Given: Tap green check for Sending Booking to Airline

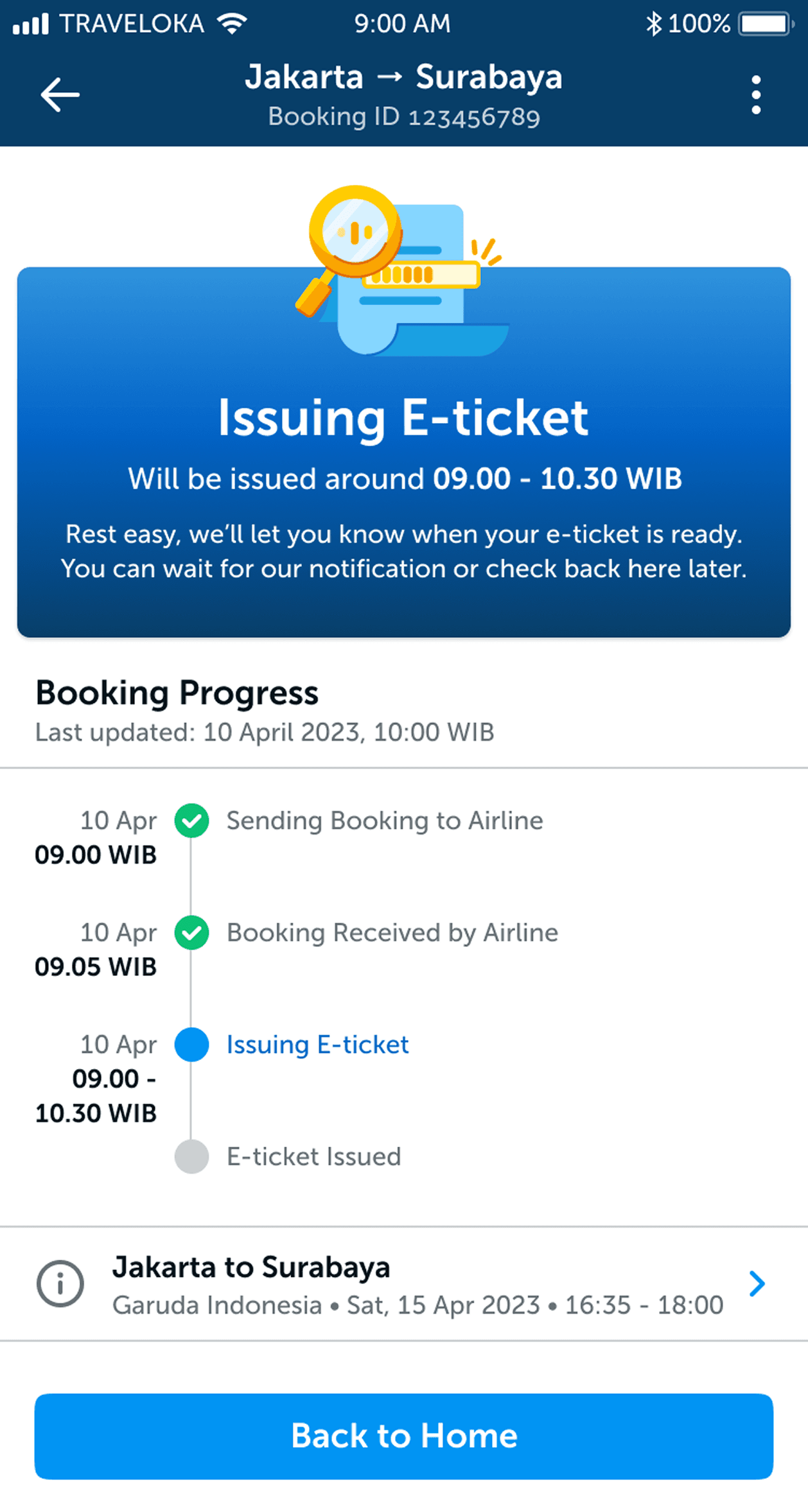Looking at the screenshot, I should point(191,821).
